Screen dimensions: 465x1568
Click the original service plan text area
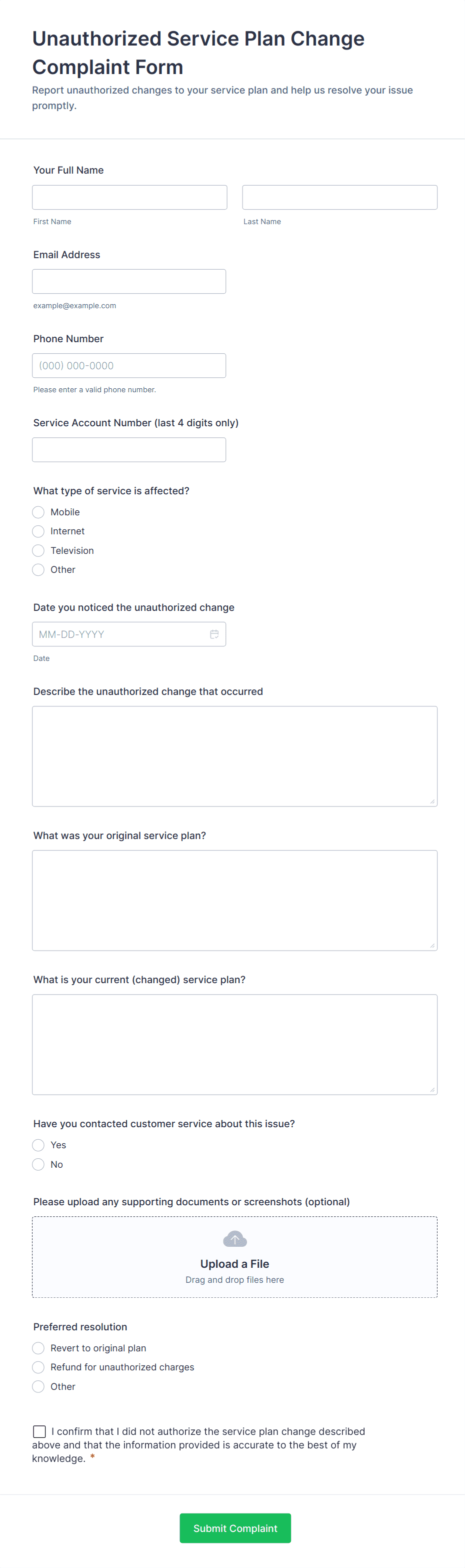point(235,900)
